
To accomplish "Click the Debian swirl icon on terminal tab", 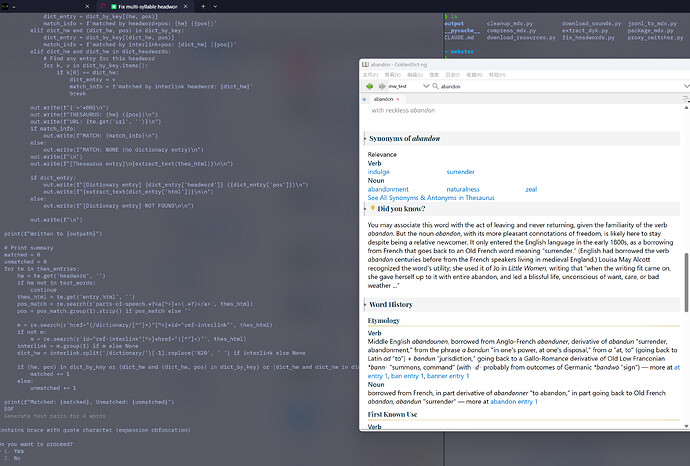I will tap(103, 6).
